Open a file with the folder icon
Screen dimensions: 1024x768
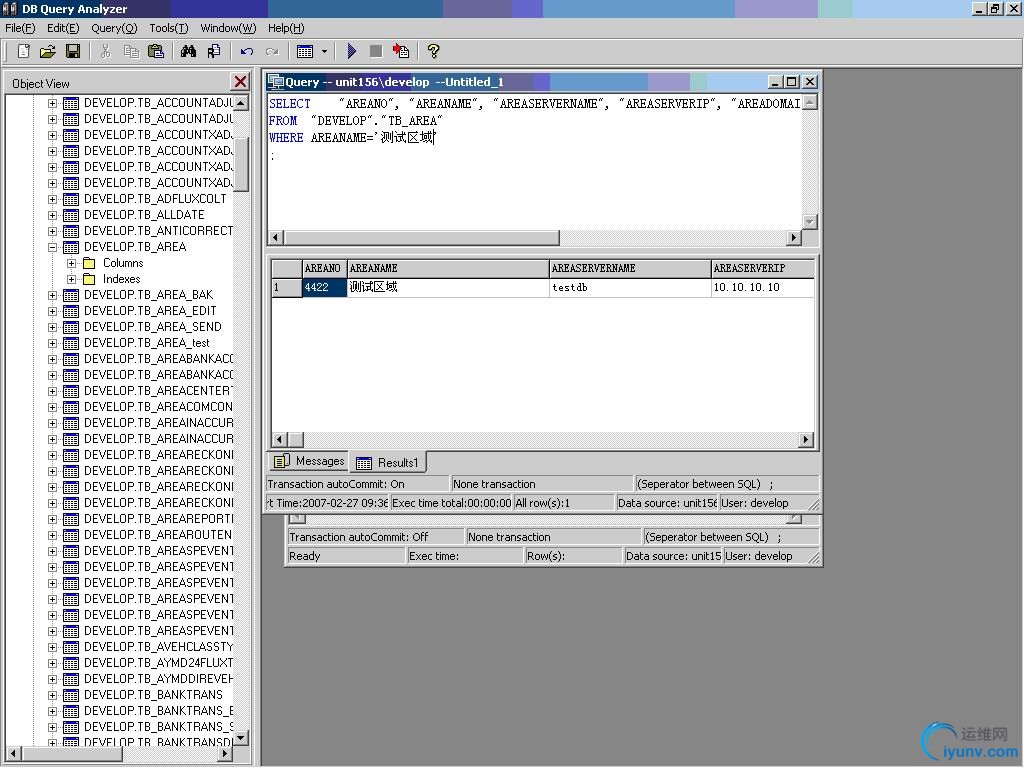(48, 51)
